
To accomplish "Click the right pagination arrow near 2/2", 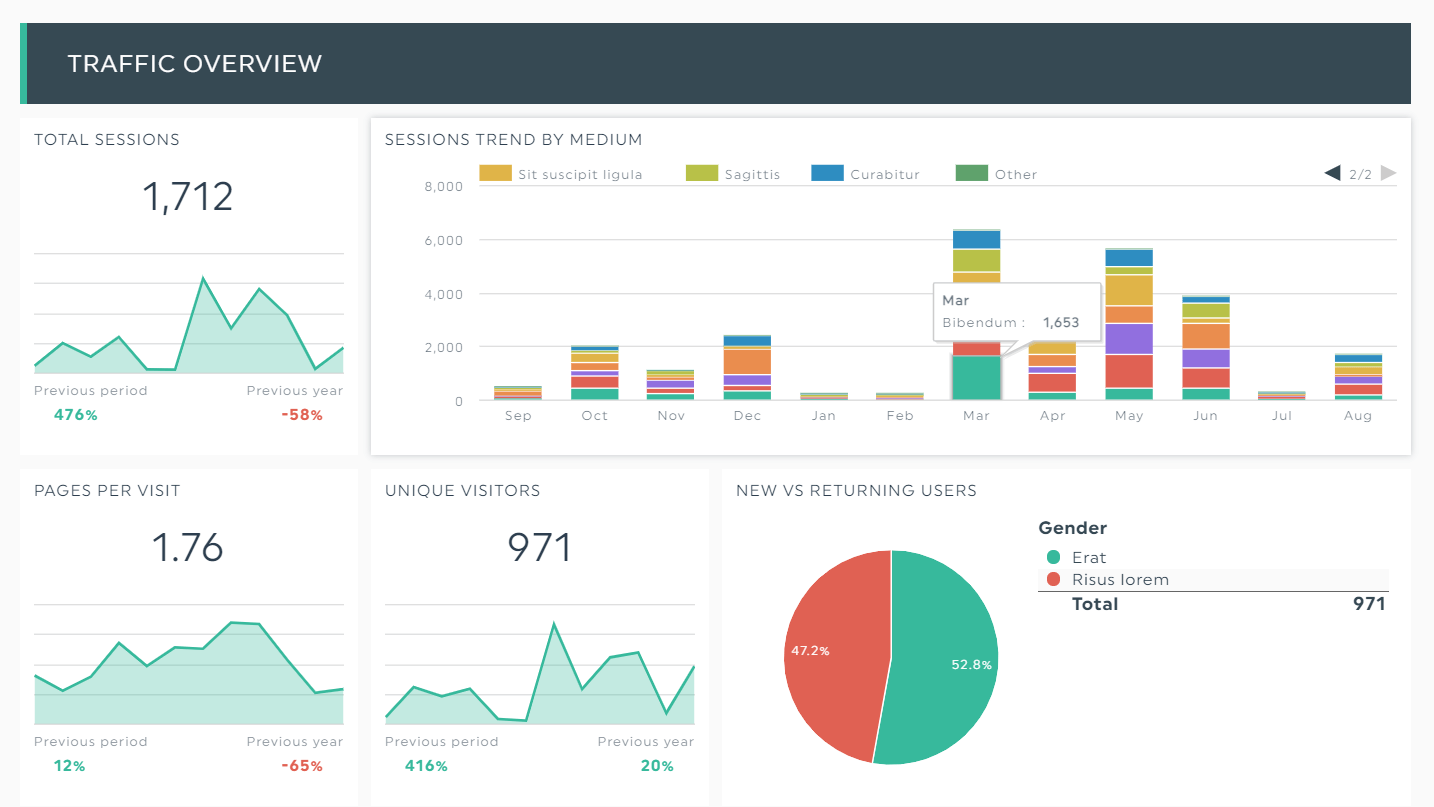I will (x=1388, y=172).
